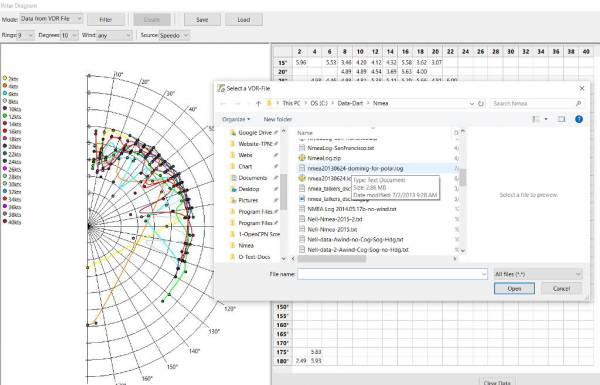Click the 180° row header in table
600x385 pixels.
282,361
